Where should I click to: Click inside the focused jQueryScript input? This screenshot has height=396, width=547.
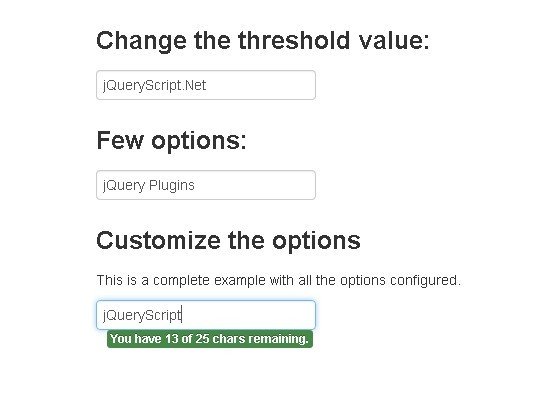coord(206,315)
